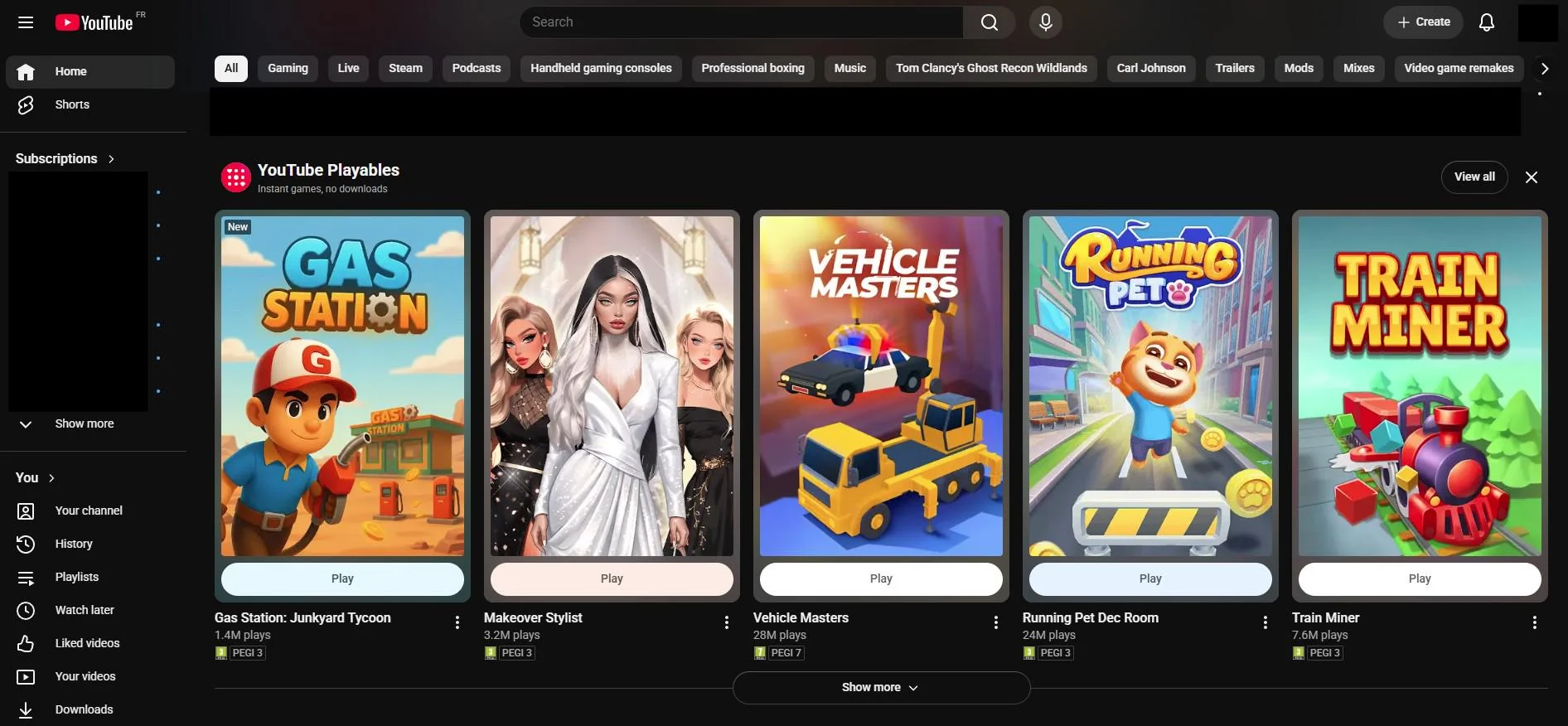Select Handheld gaming consoles chip
The width and height of the screenshot is (1568, 726).
coord(601,69)
